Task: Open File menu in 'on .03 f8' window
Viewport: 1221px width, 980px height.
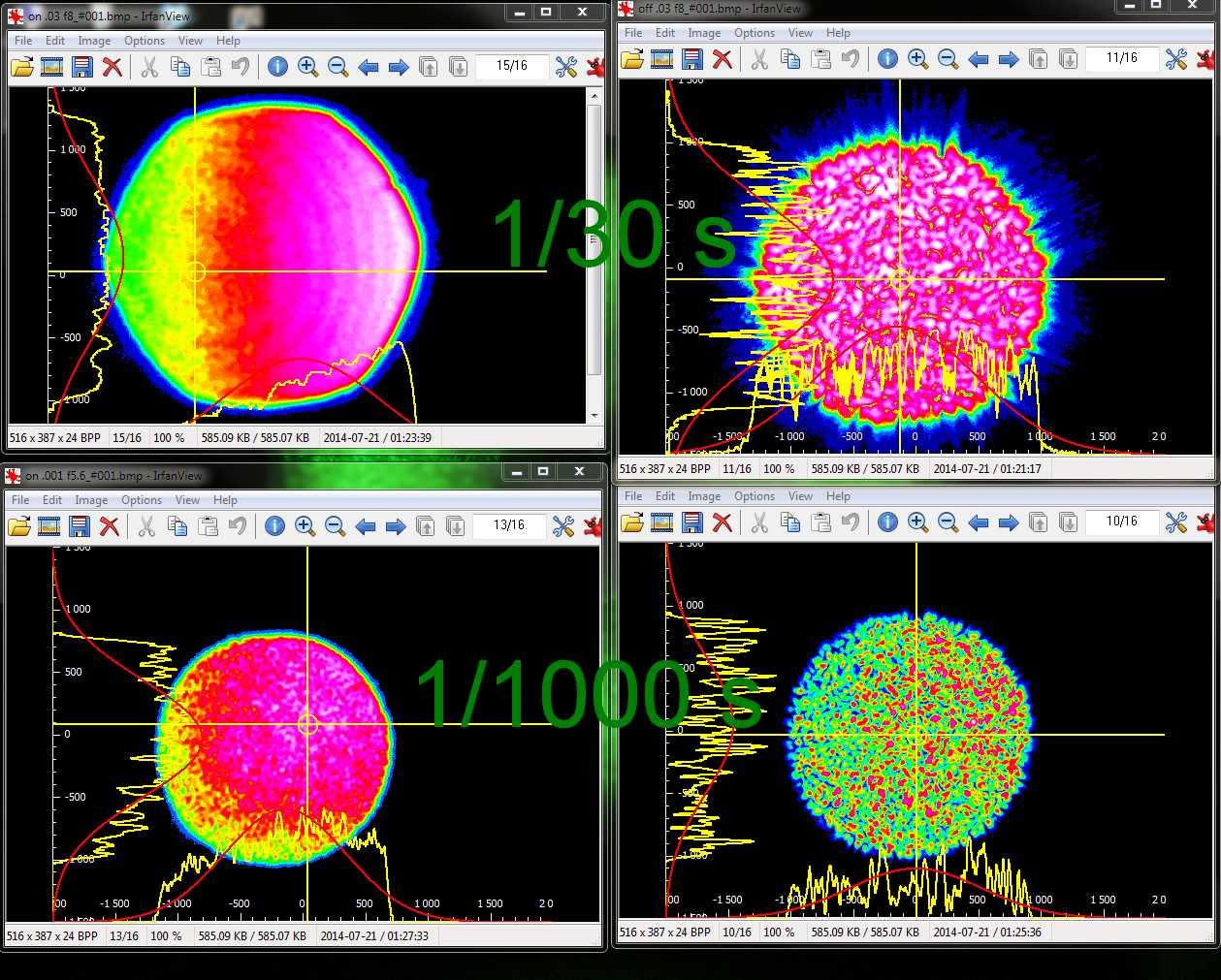Action: coord(23,41)
